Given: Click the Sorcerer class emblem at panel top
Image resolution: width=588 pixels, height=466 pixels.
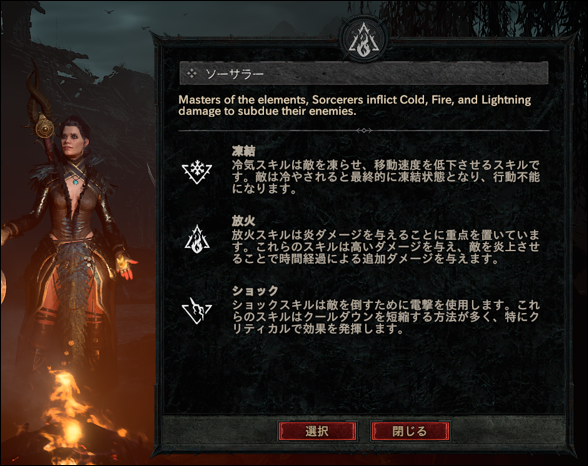Looking at the screenshot, I should click(363, 39).
